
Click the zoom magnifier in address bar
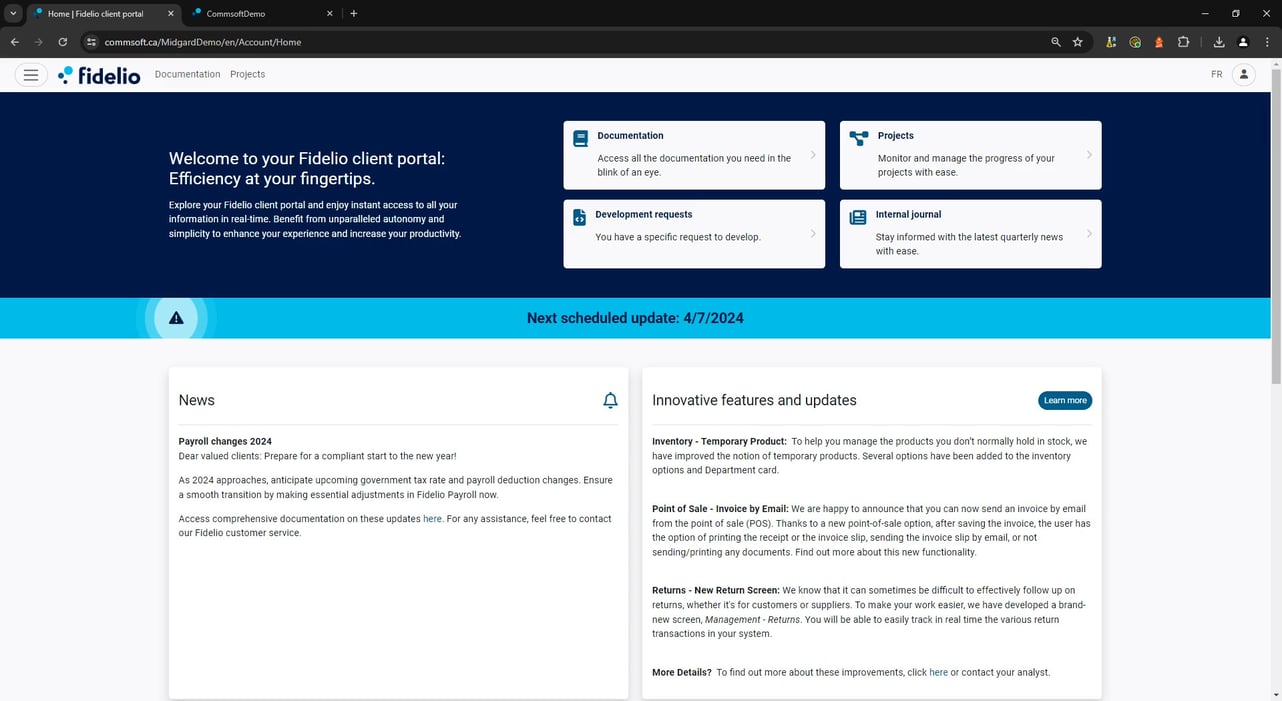1056,42
